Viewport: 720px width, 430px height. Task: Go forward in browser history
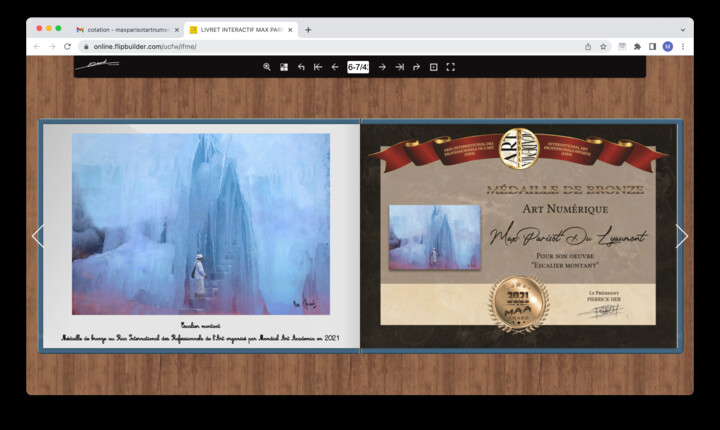pyautogui.click(x=52, y=46)
